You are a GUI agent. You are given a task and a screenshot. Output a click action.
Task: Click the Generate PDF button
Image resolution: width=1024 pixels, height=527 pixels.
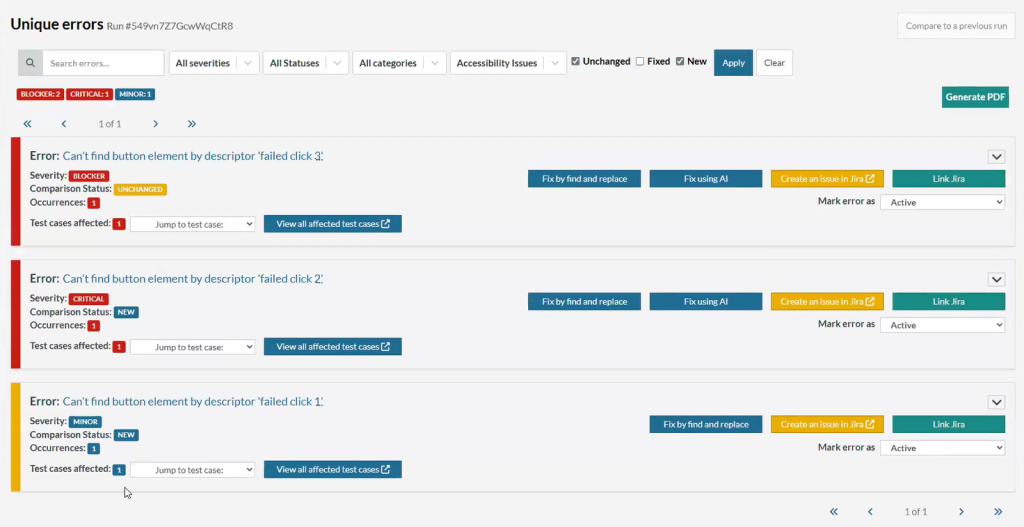(x=975, y=97)
